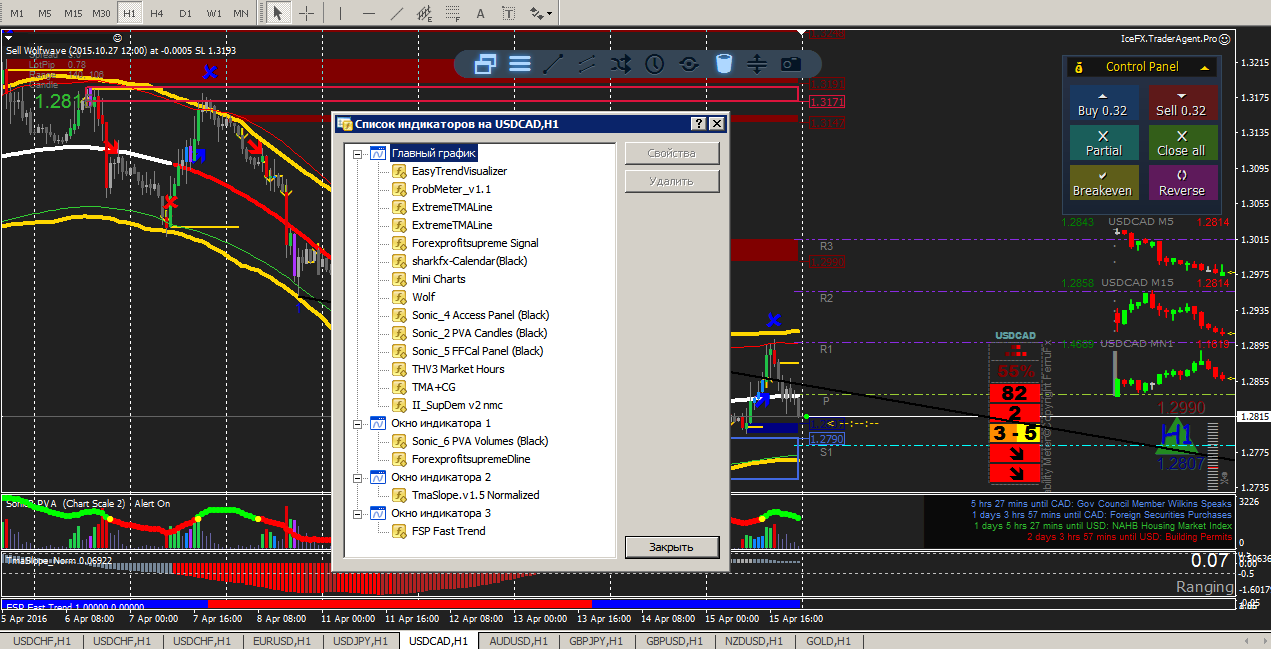This screenshot has width=1271, height=649.
Task: Click the cascading windows icon in floating toolbar
Action: [486, 64]
